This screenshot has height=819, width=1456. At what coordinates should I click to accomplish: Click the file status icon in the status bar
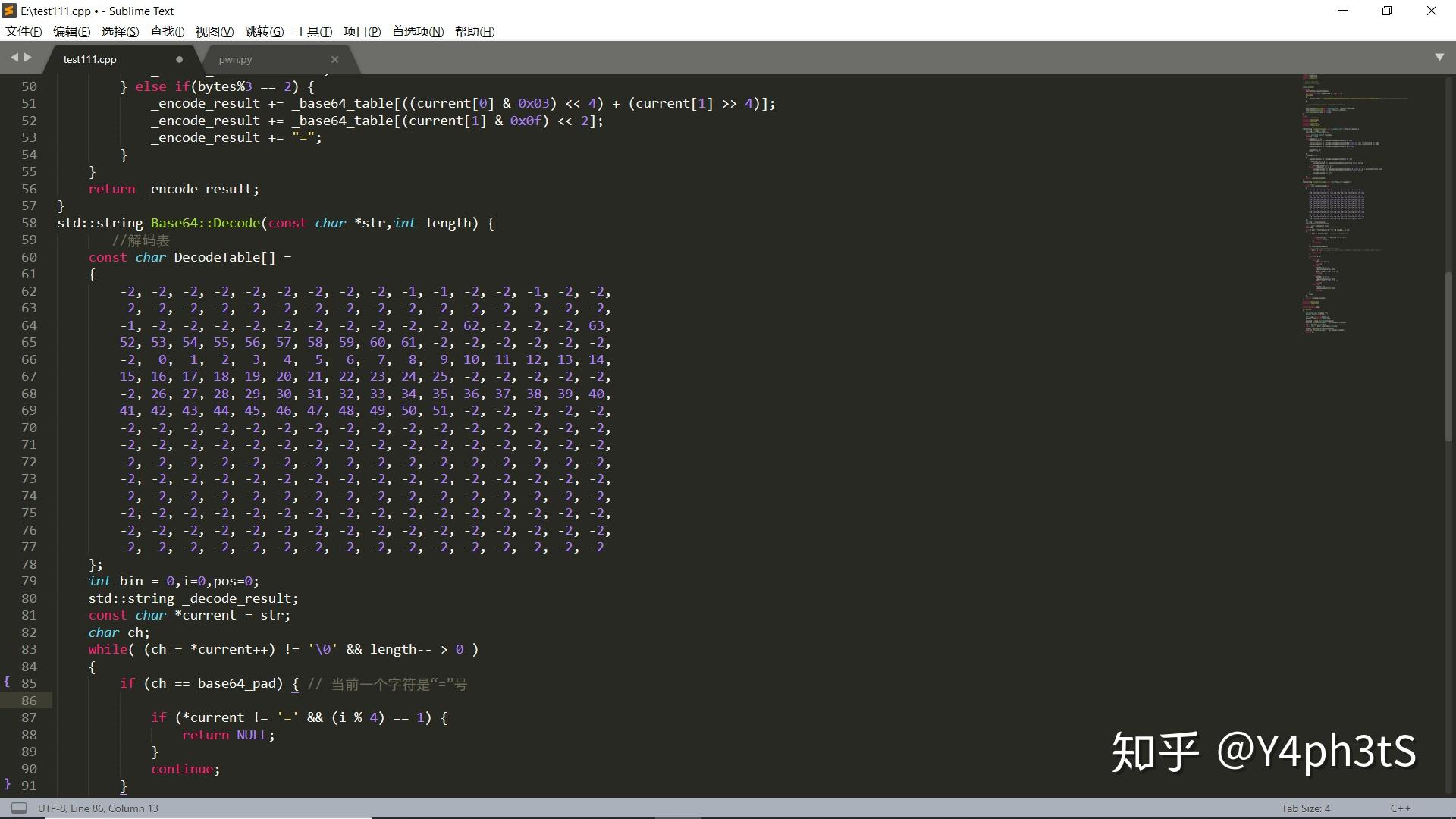(18, 808)
